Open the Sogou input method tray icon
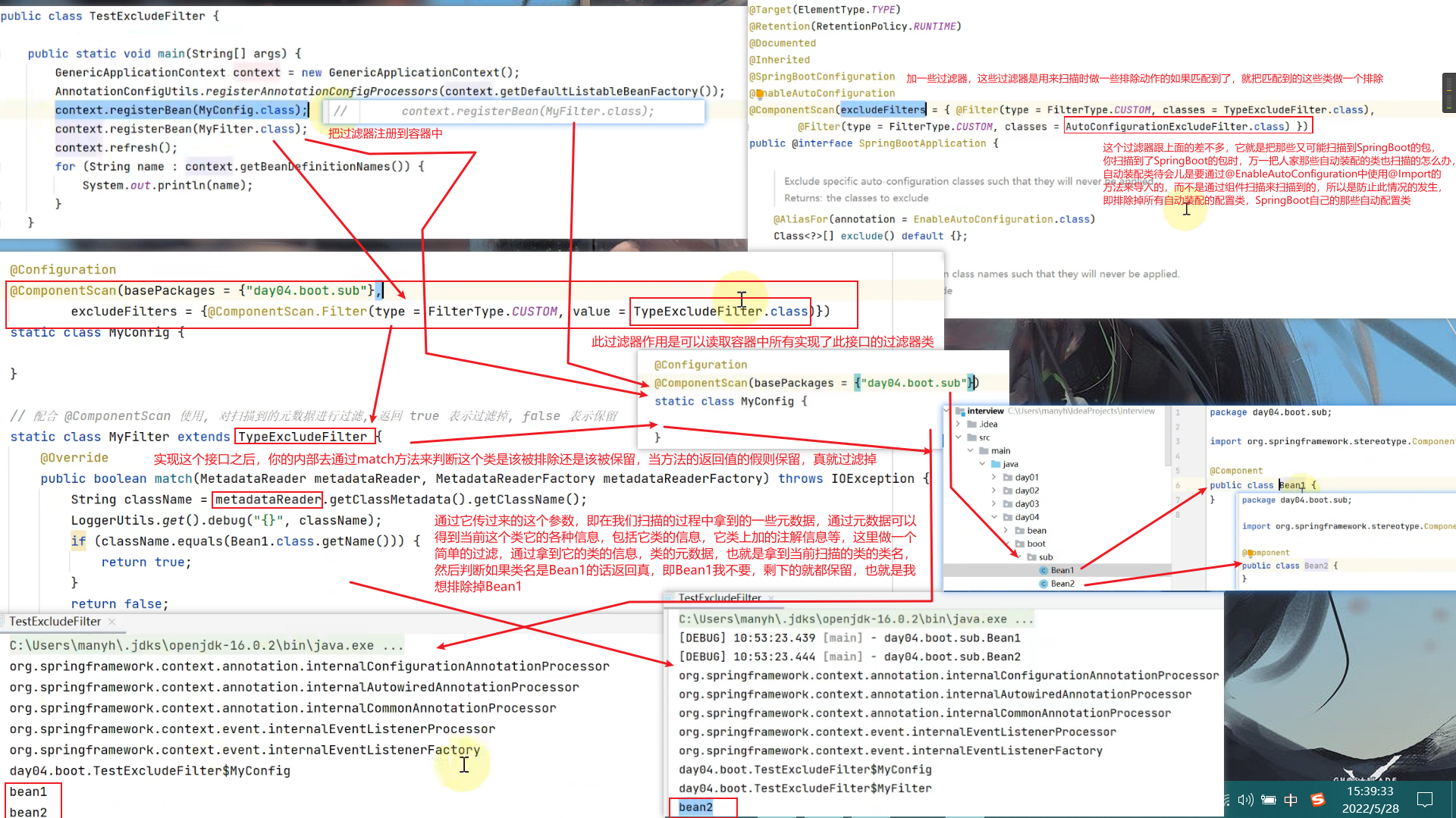 [1318, 800]
